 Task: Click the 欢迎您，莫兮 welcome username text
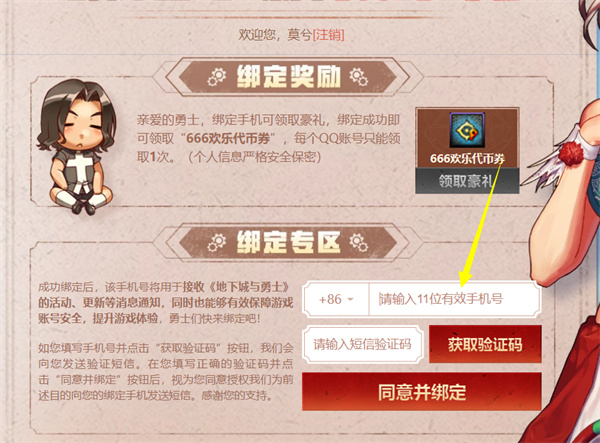pos(275,35)
